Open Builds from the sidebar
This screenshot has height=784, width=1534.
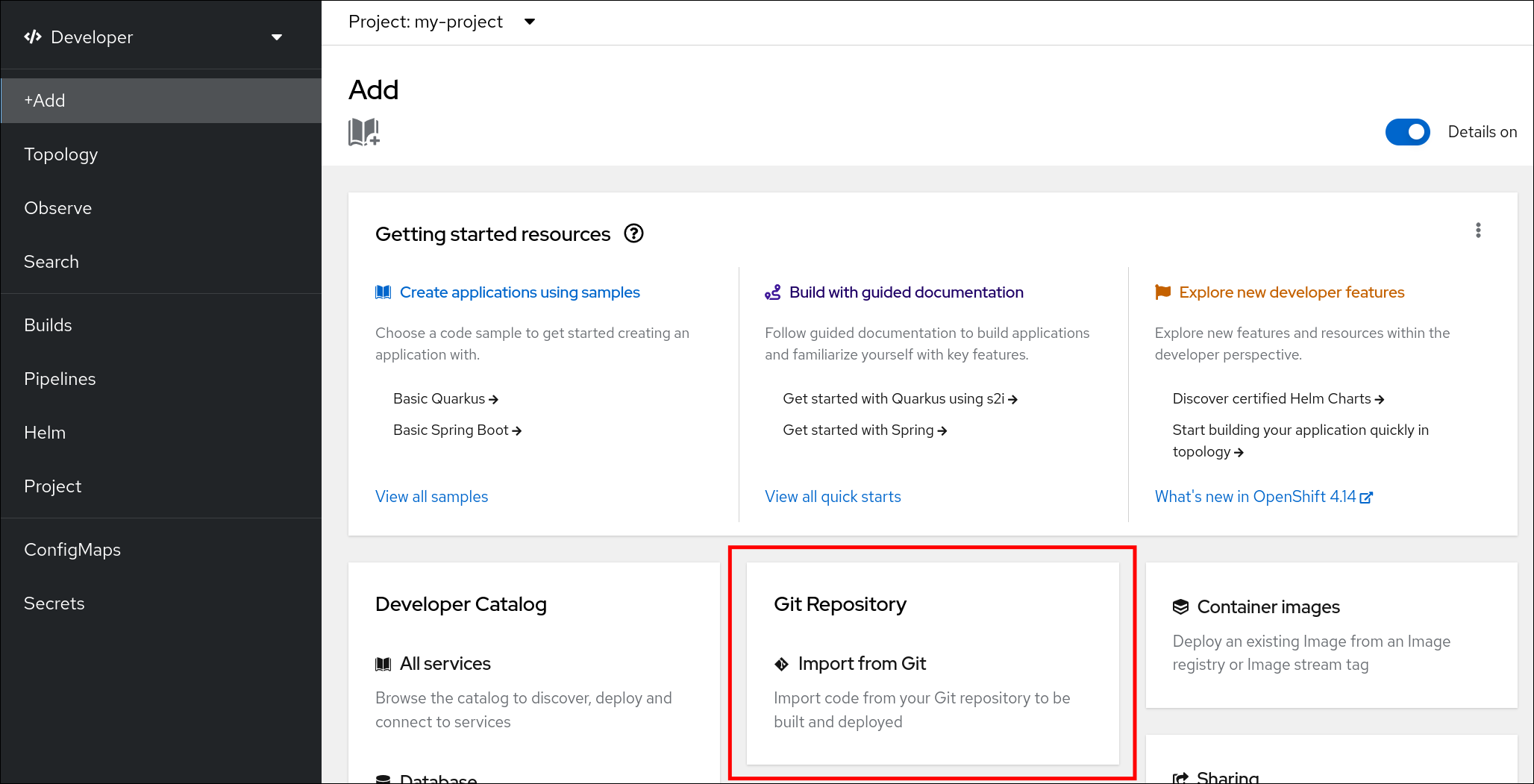pyautogui.click(x=48, y=324)
